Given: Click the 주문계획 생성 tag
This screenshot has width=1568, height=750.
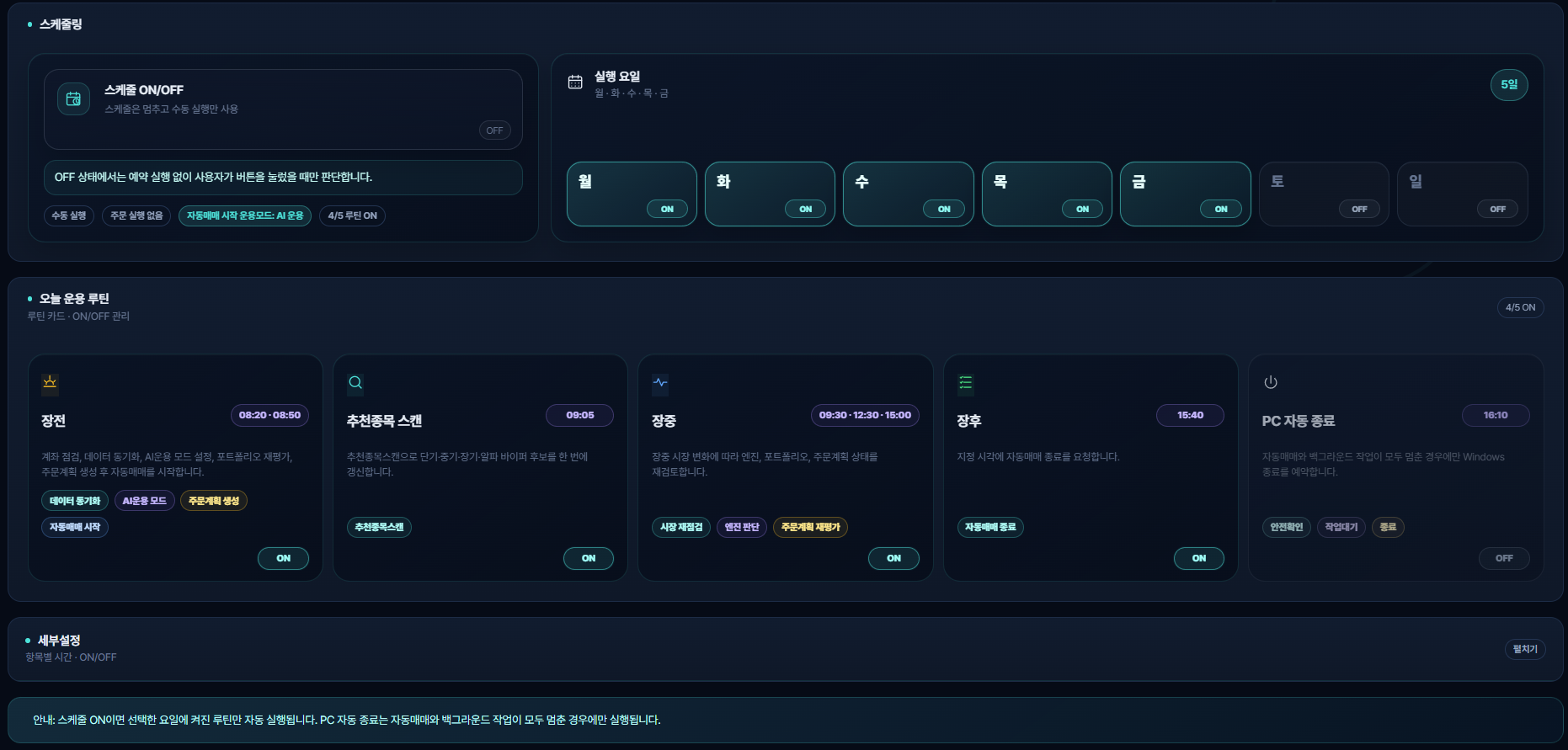Looking at the screenshot, I should pos(214,501).
